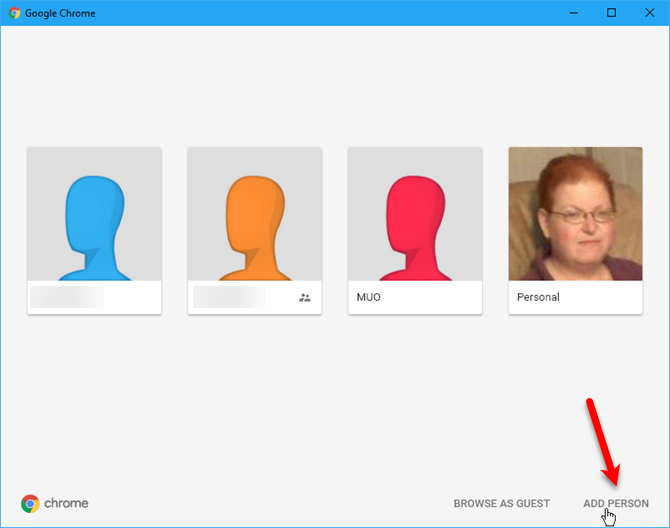The height and width of the screenshot is (528, 670).
Task: Open the red MUO profile avatar
Action: [415, 214]
